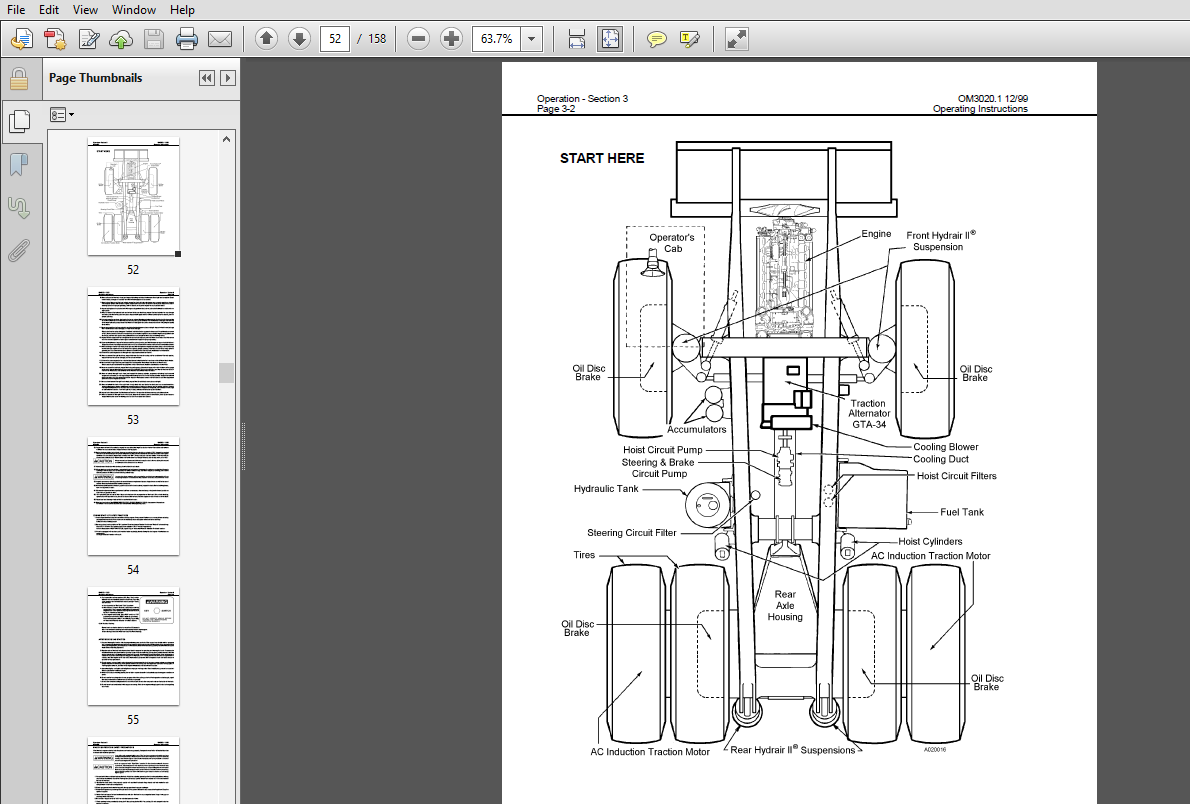Click the 'Hydraulic Tank' diagram label
1190x804 pixels.
[606, 489]
